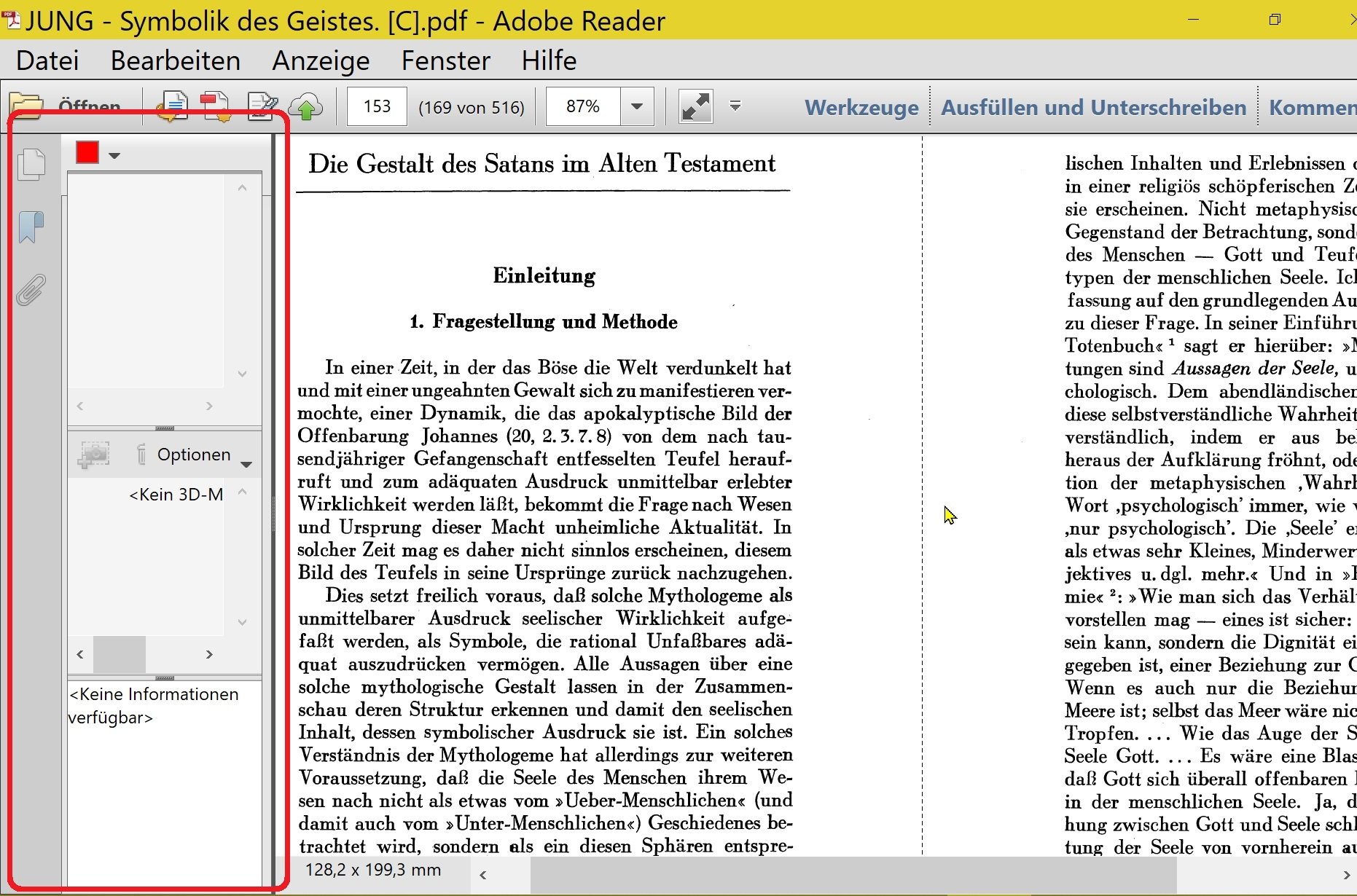Click the zoom field showing 87%
This screenshot has width=1357, height=896.
pyautogui.click(x=583, y=107)
